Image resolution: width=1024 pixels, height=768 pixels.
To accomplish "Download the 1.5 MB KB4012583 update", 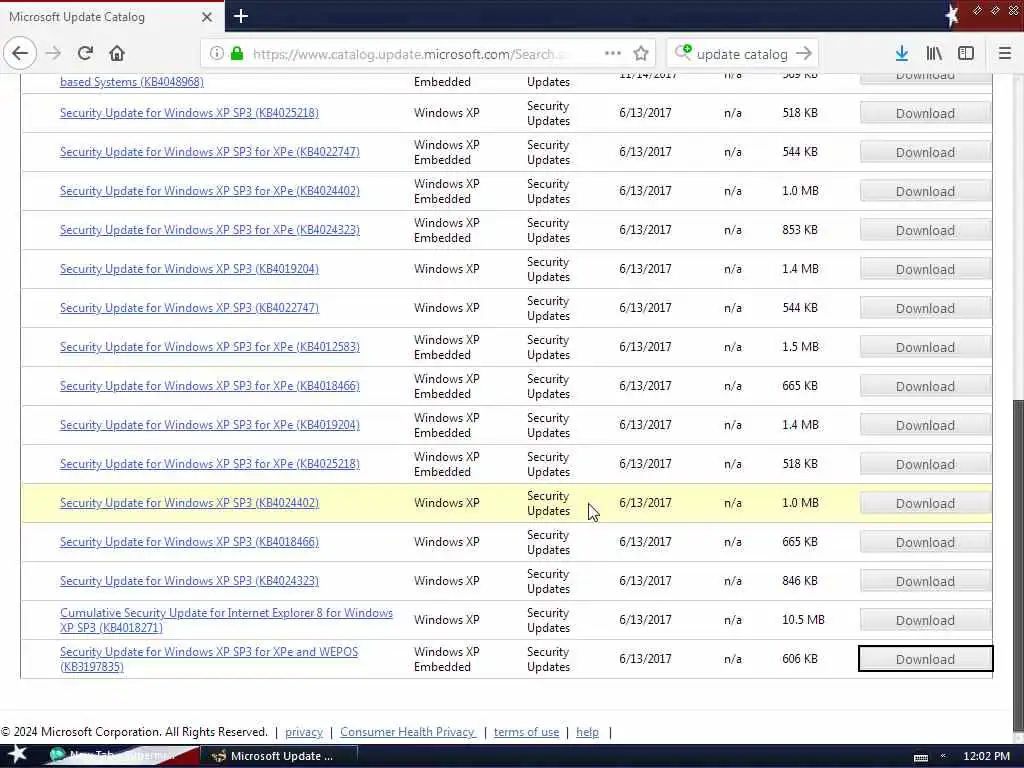I will pos(925,347).
